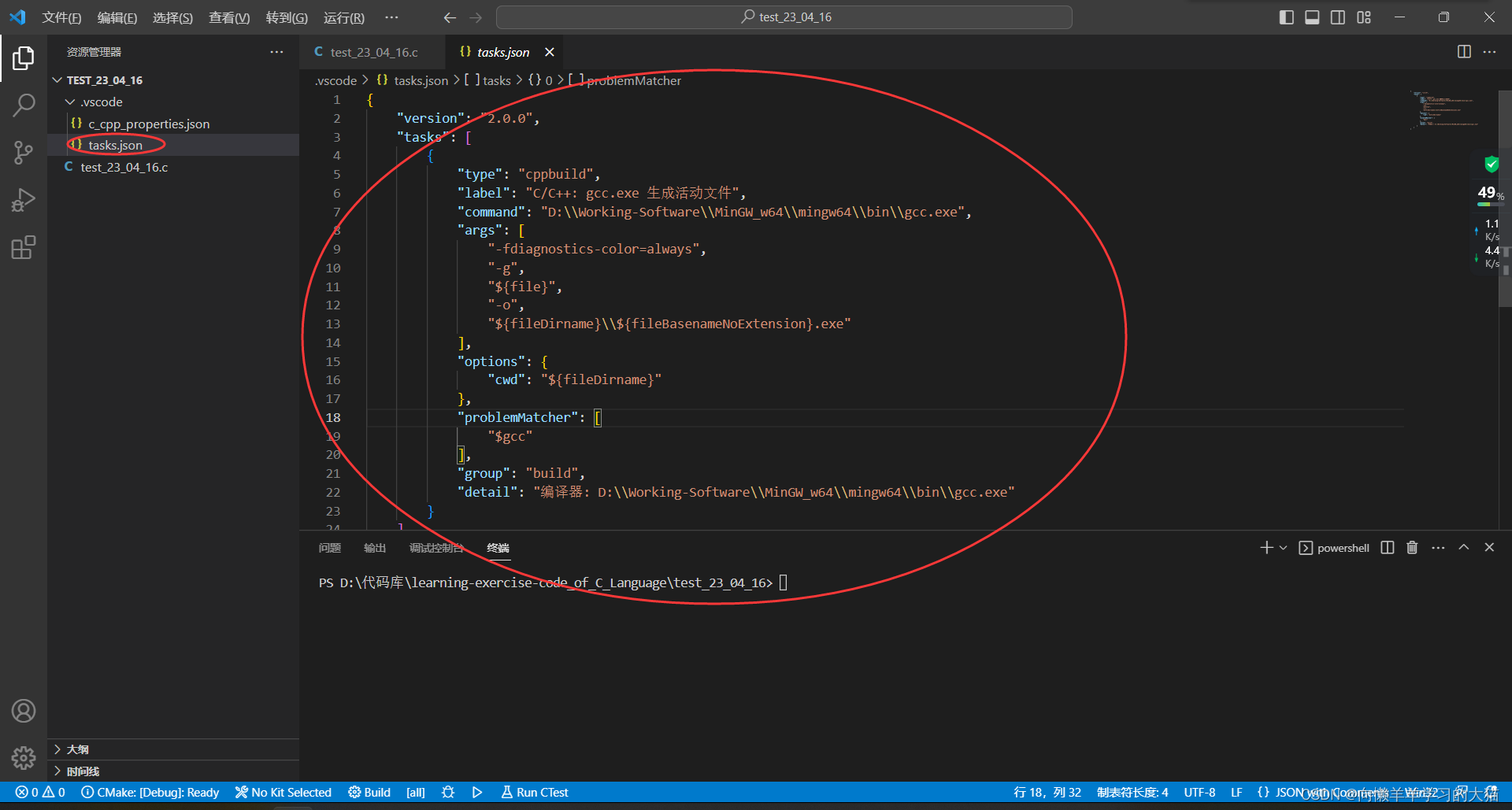Open editor more actions ellipsis
This screenshot has height=810, width=1512.
[x=1489, y=52]
